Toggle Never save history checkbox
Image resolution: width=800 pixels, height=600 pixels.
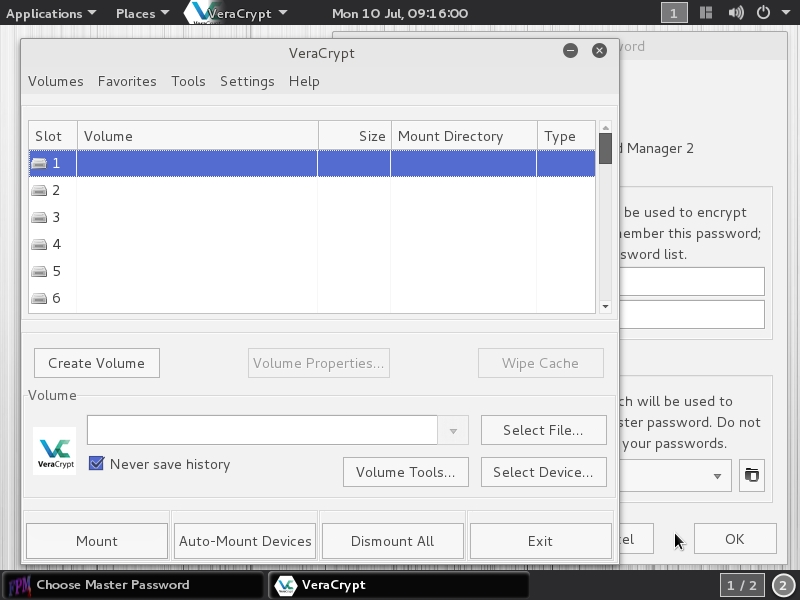(96, 464)
